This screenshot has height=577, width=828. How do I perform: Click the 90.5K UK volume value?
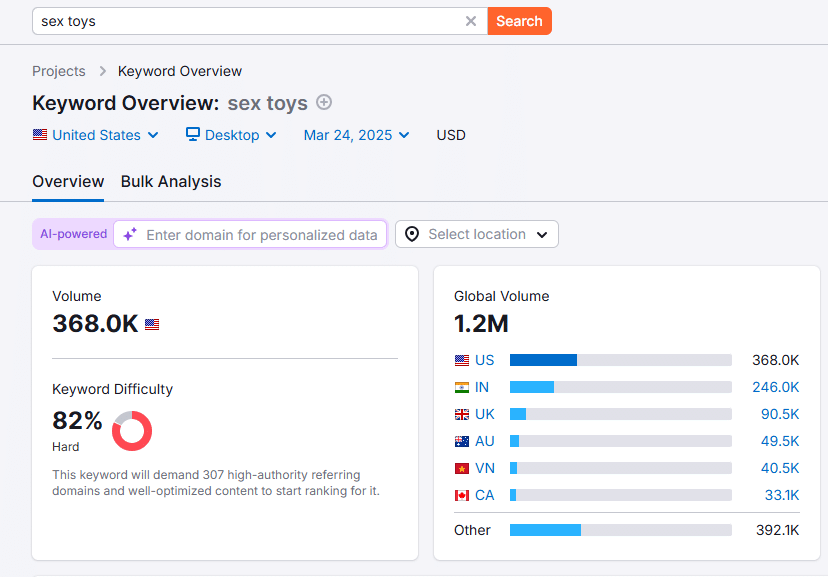coord(780,414)
